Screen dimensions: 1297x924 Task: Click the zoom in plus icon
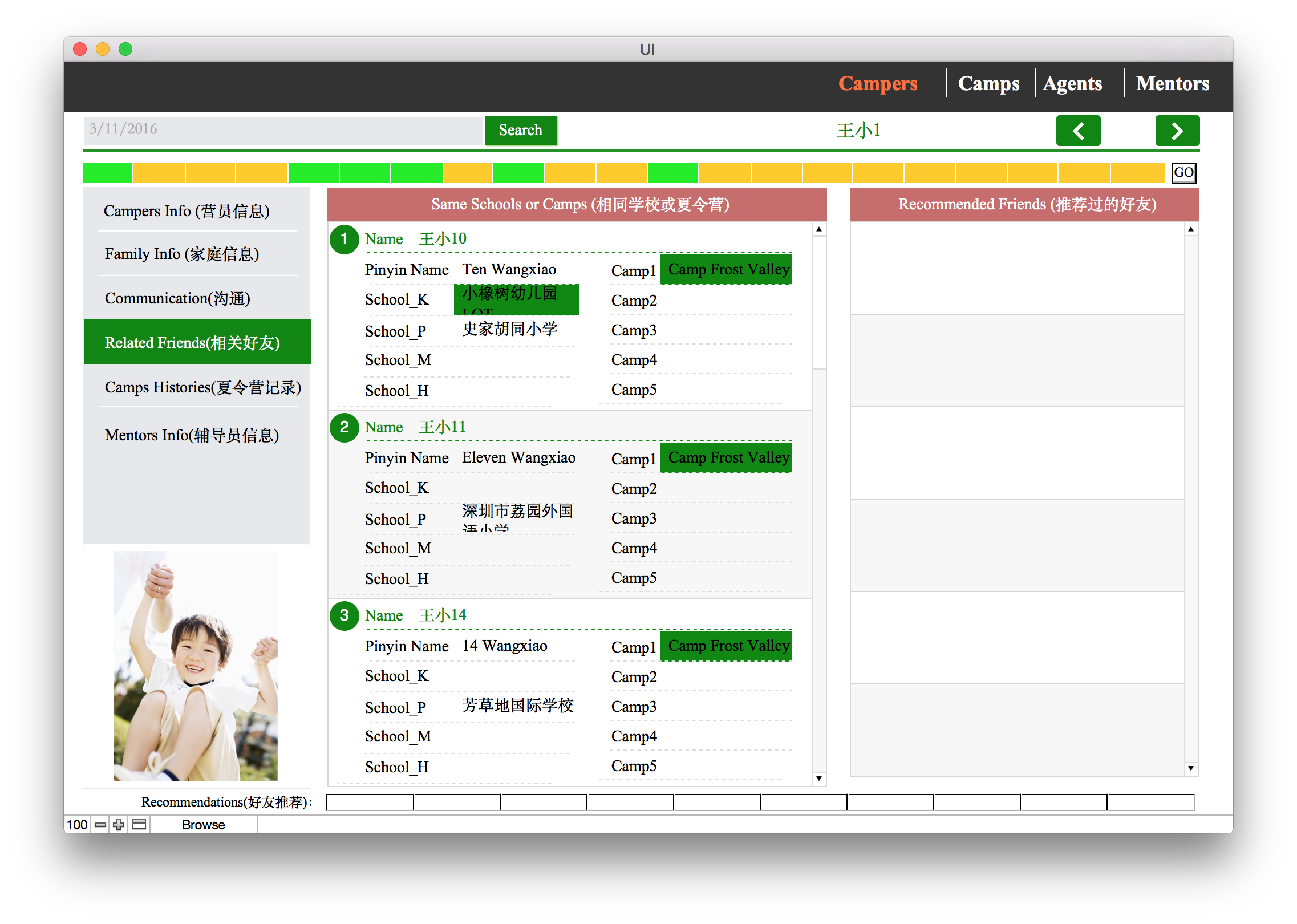click(119, 825)
